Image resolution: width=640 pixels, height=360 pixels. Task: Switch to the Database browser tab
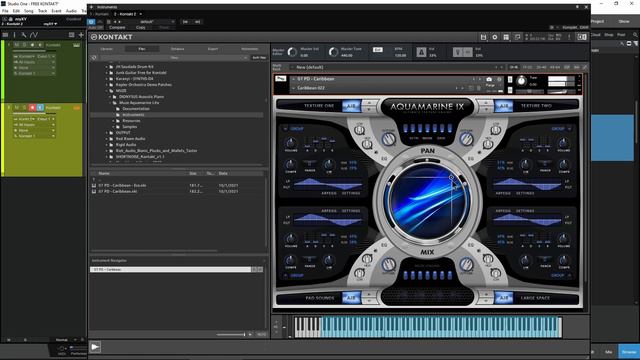point(177,49)
